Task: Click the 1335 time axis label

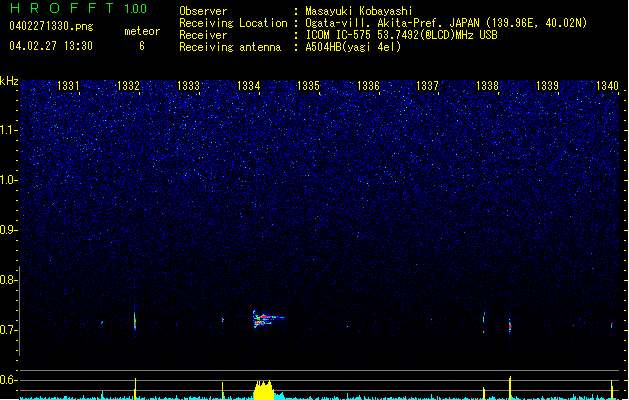Action: pyautogui.click(x=308, y=85)
